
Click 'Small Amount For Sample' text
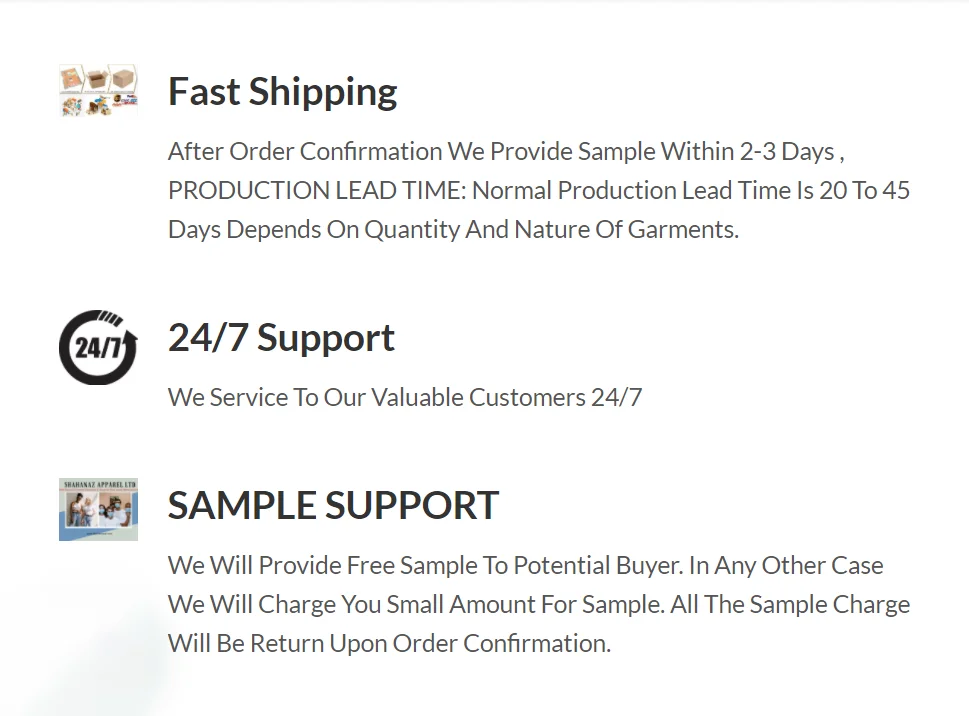(x=525, y=605)
